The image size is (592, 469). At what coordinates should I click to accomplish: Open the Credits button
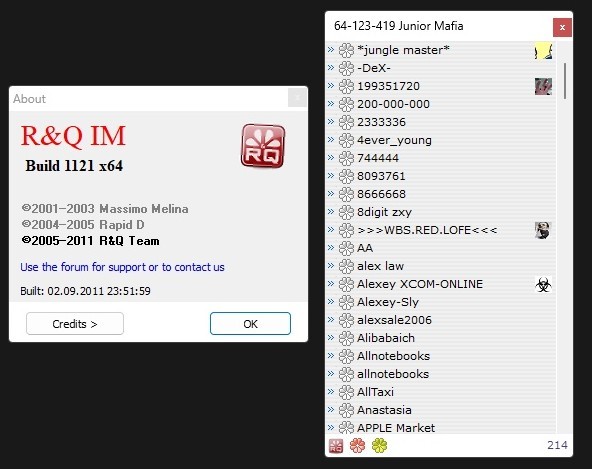click(75, 324)
